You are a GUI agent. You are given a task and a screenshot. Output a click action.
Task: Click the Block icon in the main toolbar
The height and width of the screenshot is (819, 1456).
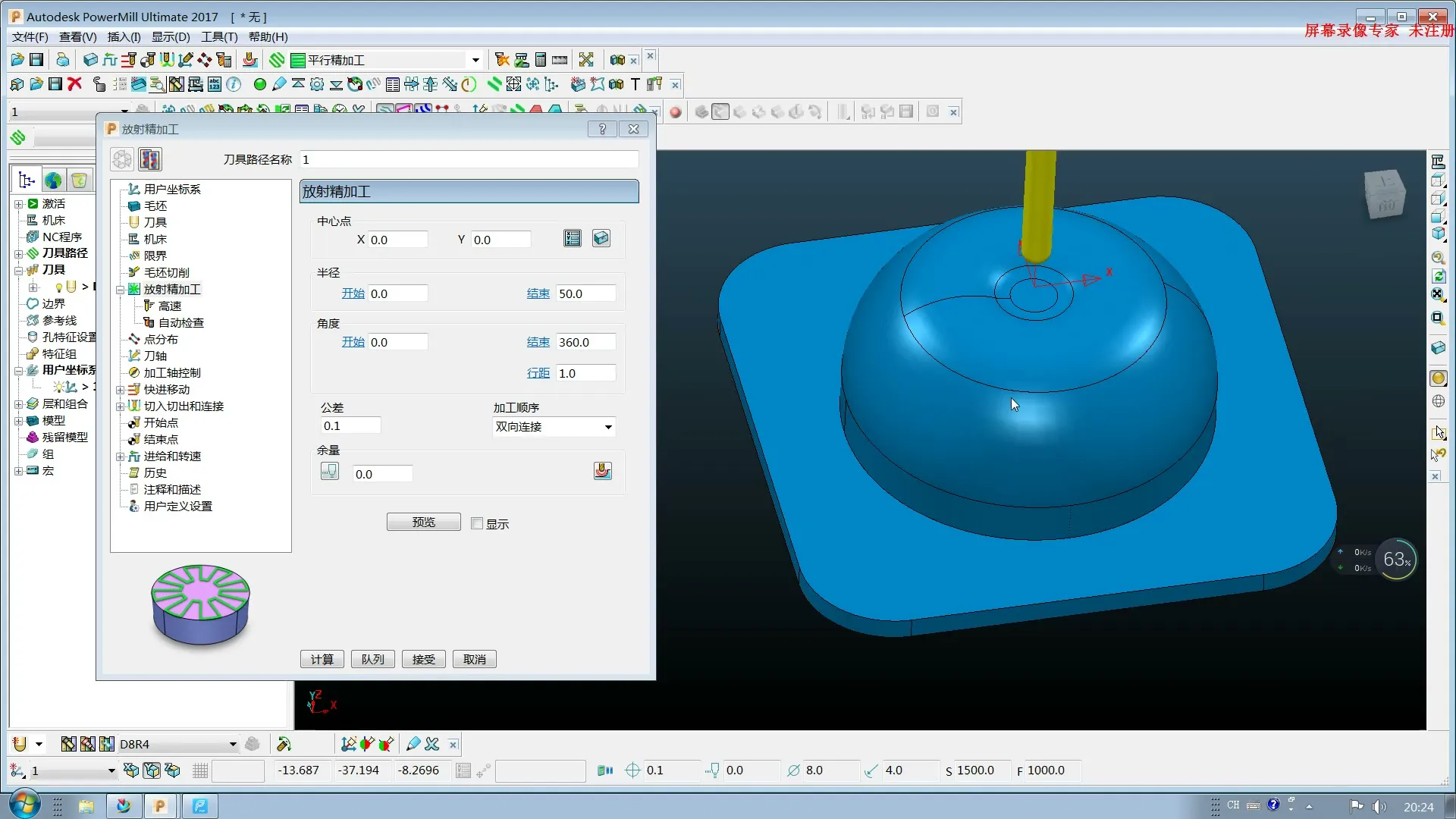90,60
